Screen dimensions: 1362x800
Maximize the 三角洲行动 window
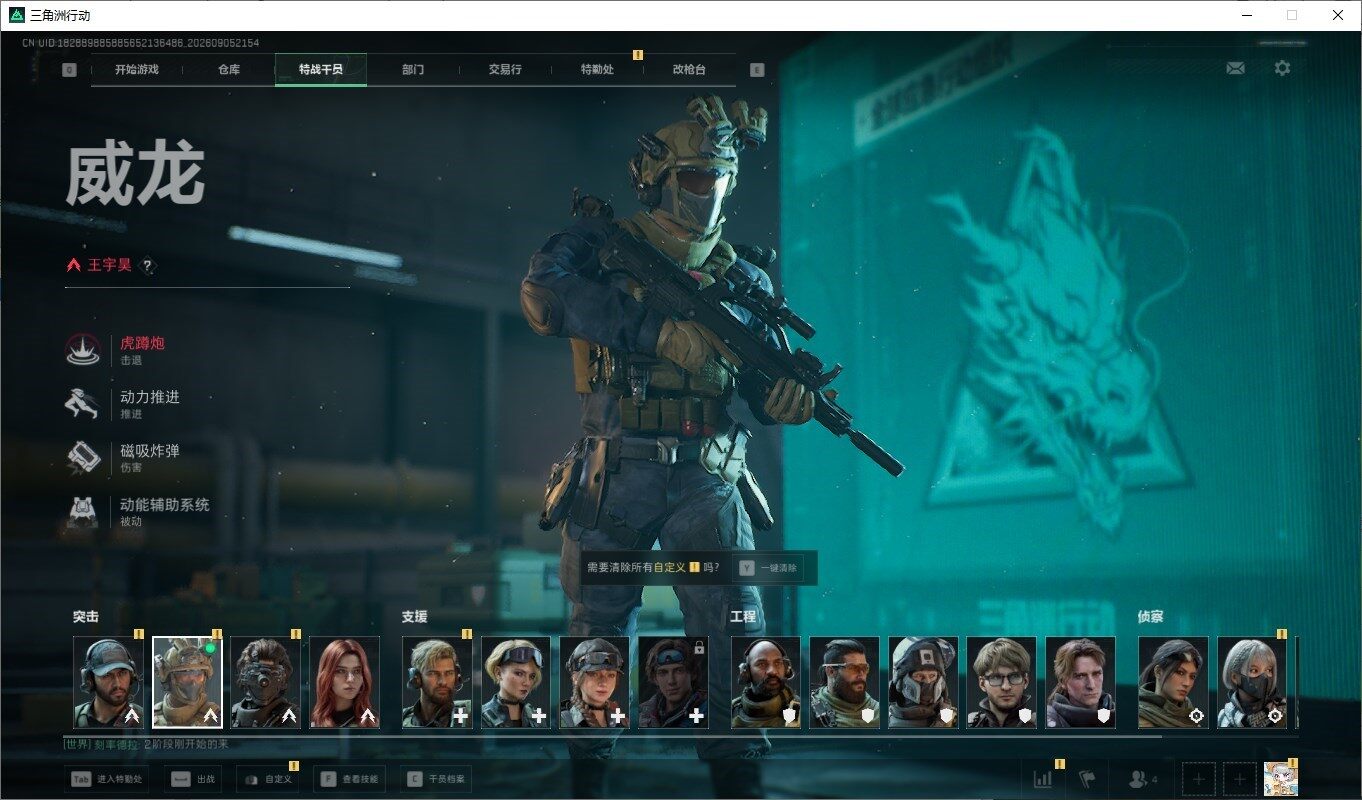tap(1292, 15)
